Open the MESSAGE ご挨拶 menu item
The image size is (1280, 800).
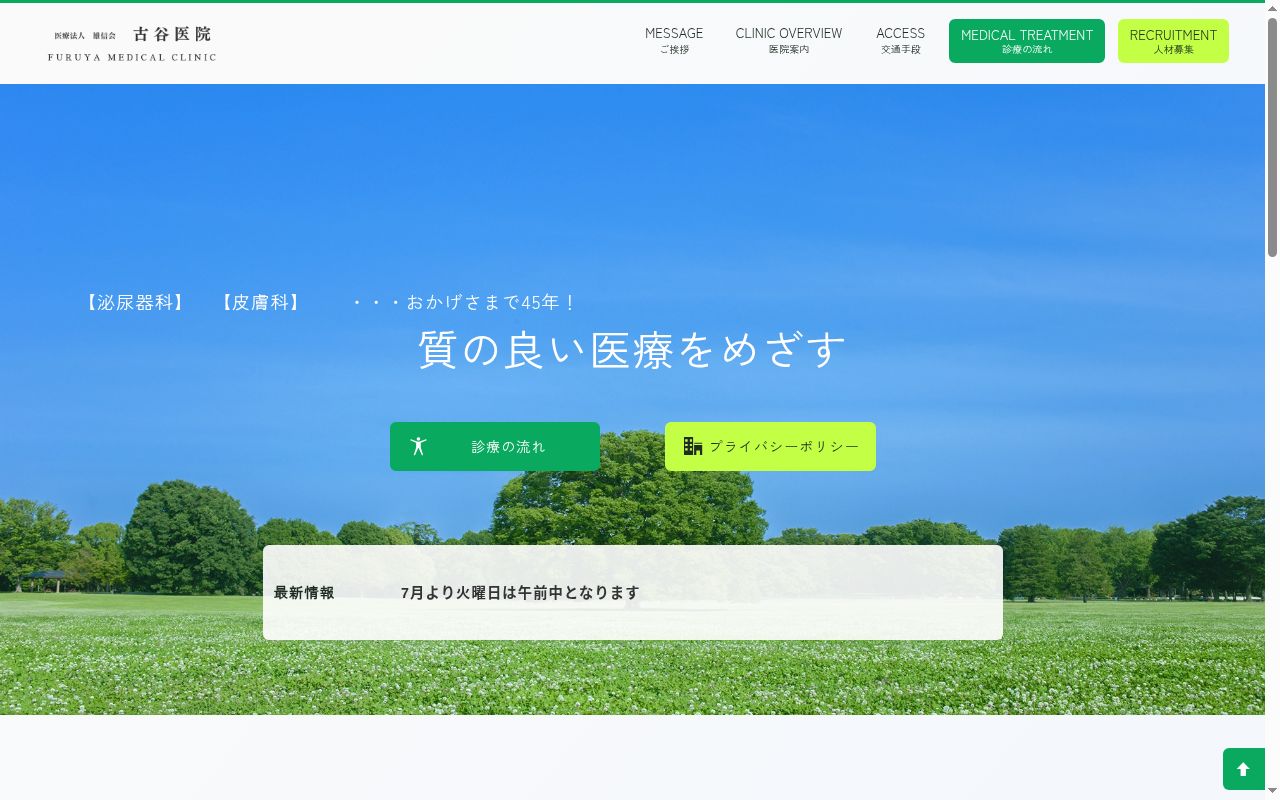click(x=674, y=41)
